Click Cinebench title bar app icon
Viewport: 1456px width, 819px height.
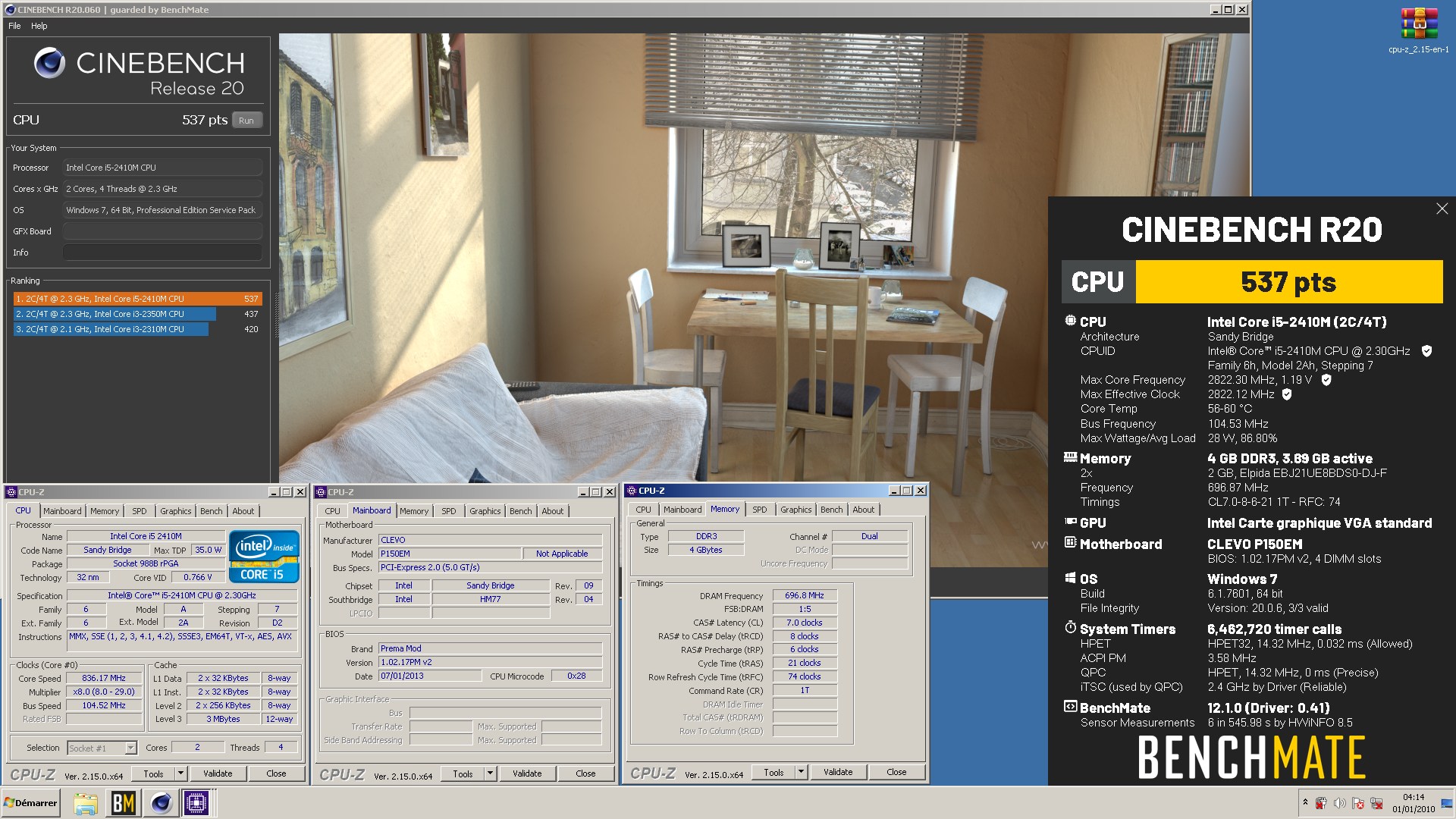pos(10,10)
